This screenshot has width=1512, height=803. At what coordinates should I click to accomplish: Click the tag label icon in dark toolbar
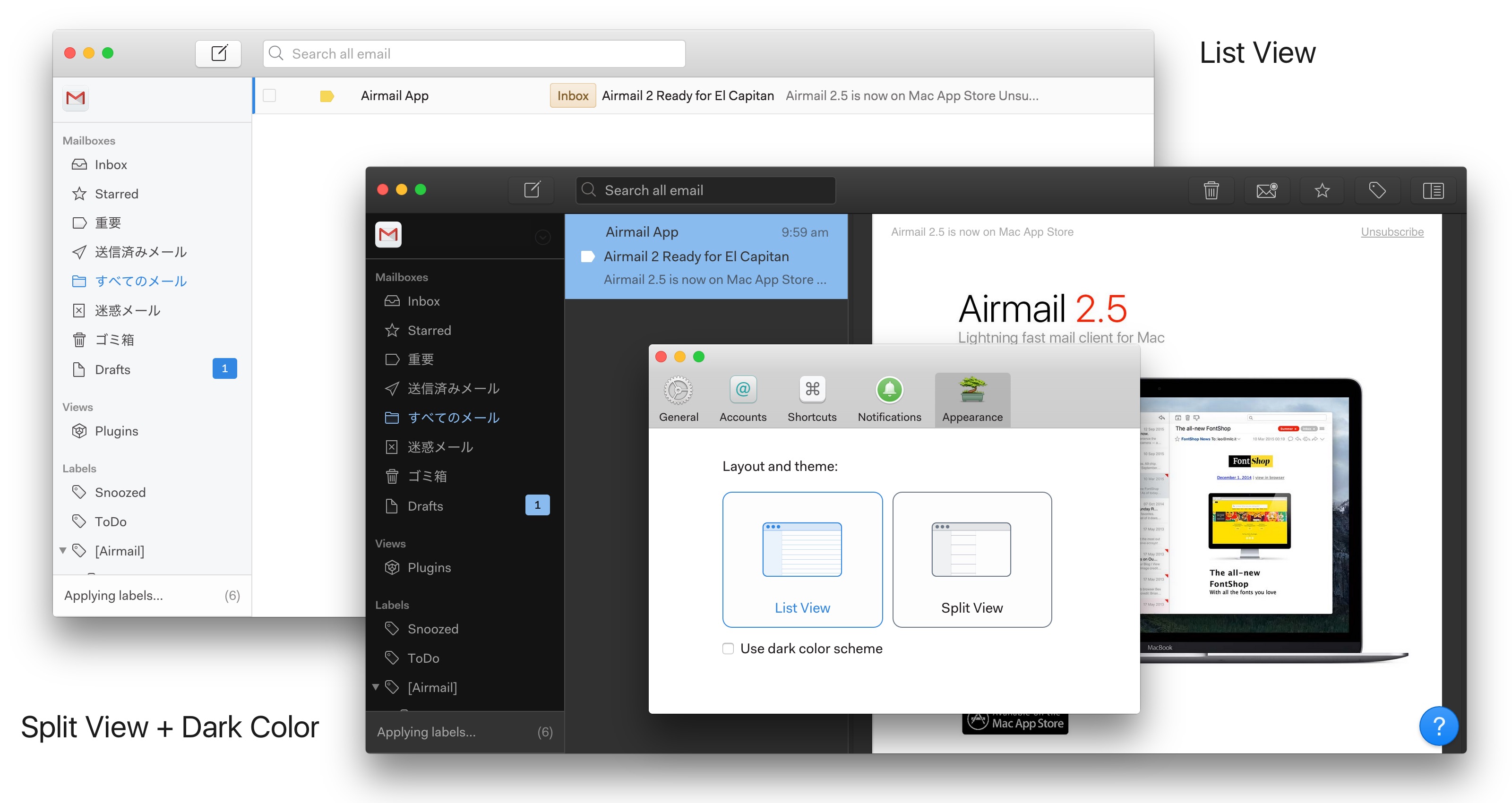(1377, 190)
